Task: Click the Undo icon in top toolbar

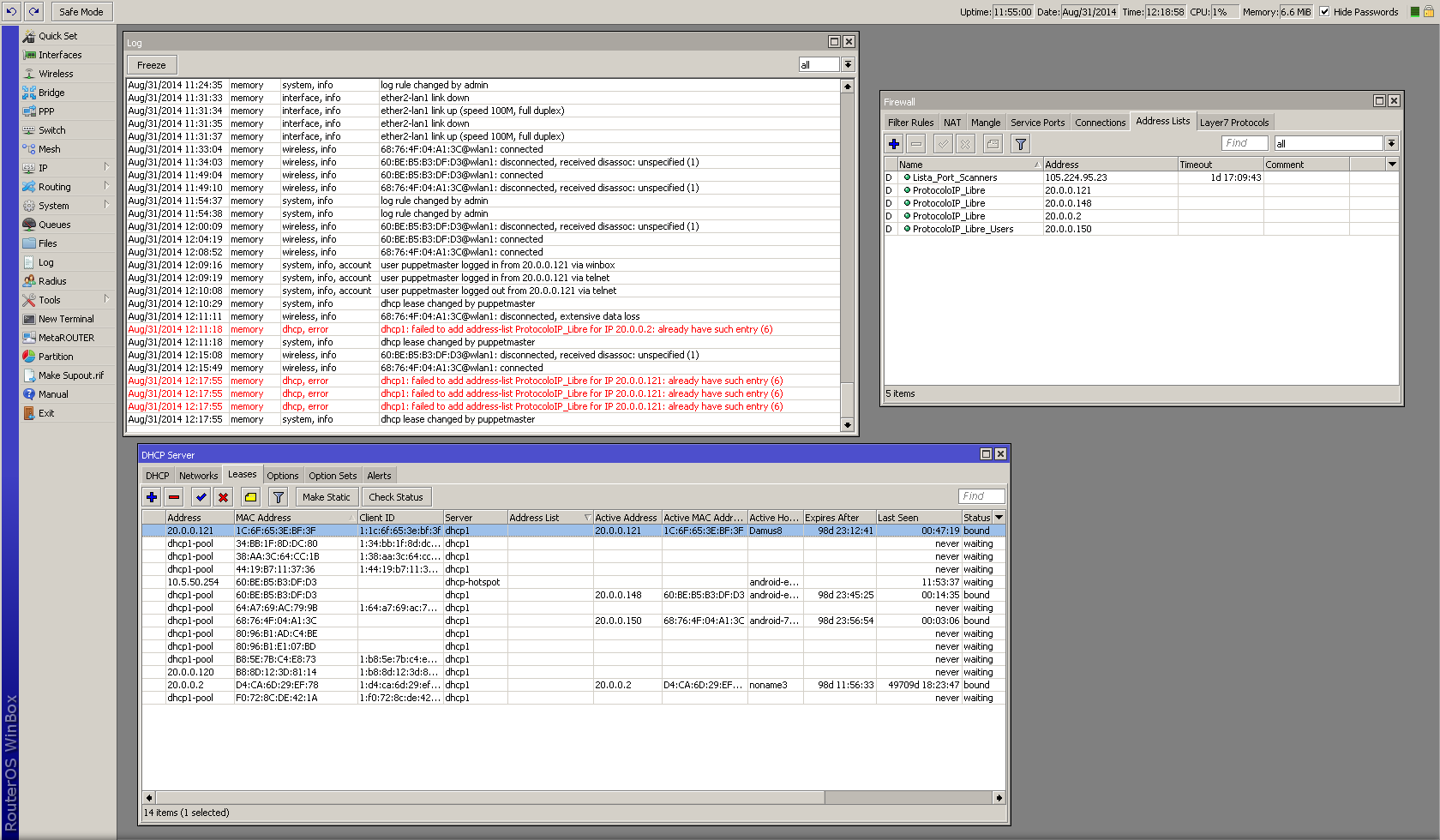Action: [x=12, y=11]
